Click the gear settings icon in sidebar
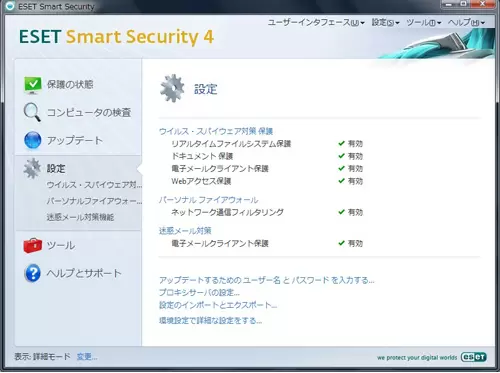500x373 pixels. pyautogui.click(x=32, y=168)
